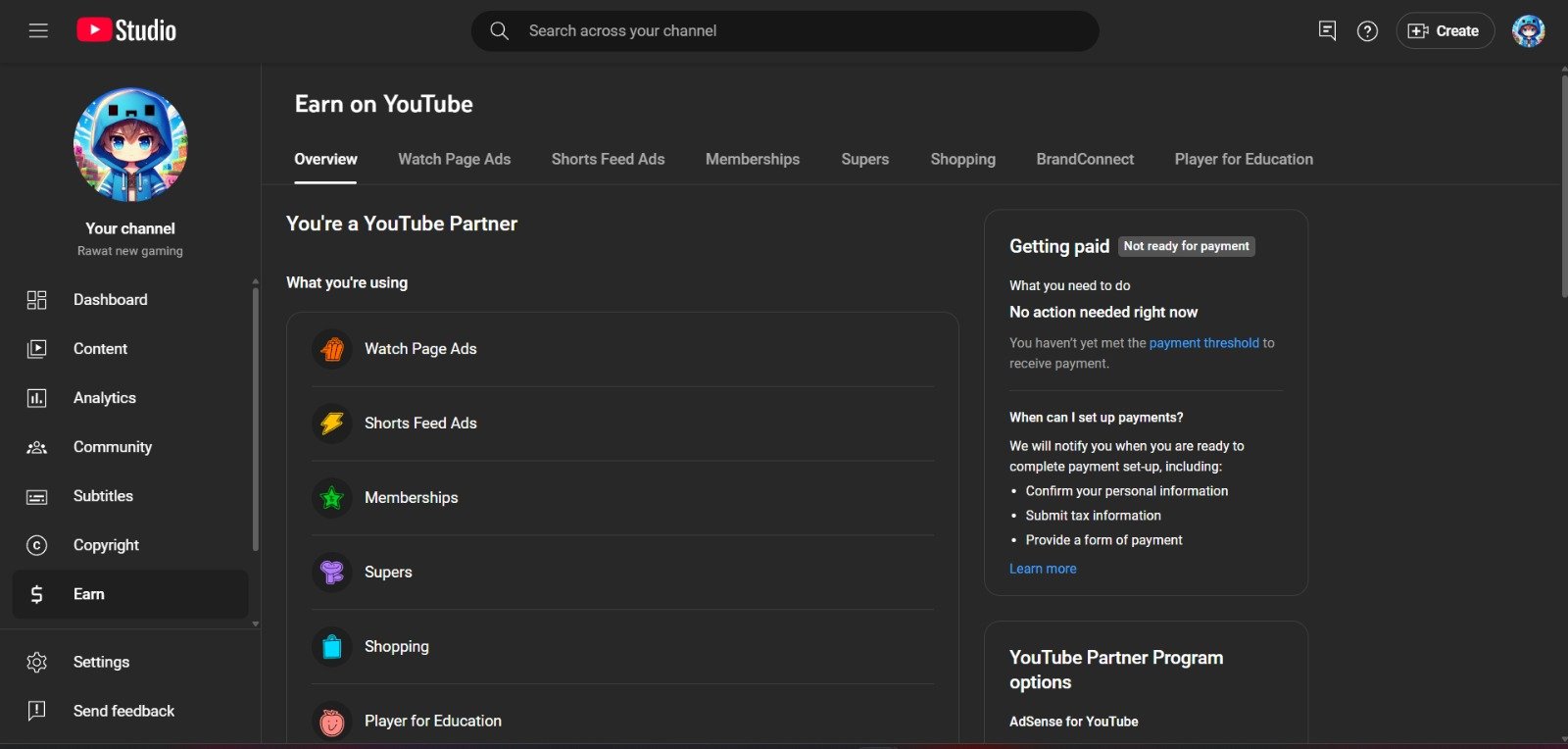The image size is (1568, 749).
Task: Open the comments feedback icon in header
Action: pyautogui.click(x=1327, y=30)
